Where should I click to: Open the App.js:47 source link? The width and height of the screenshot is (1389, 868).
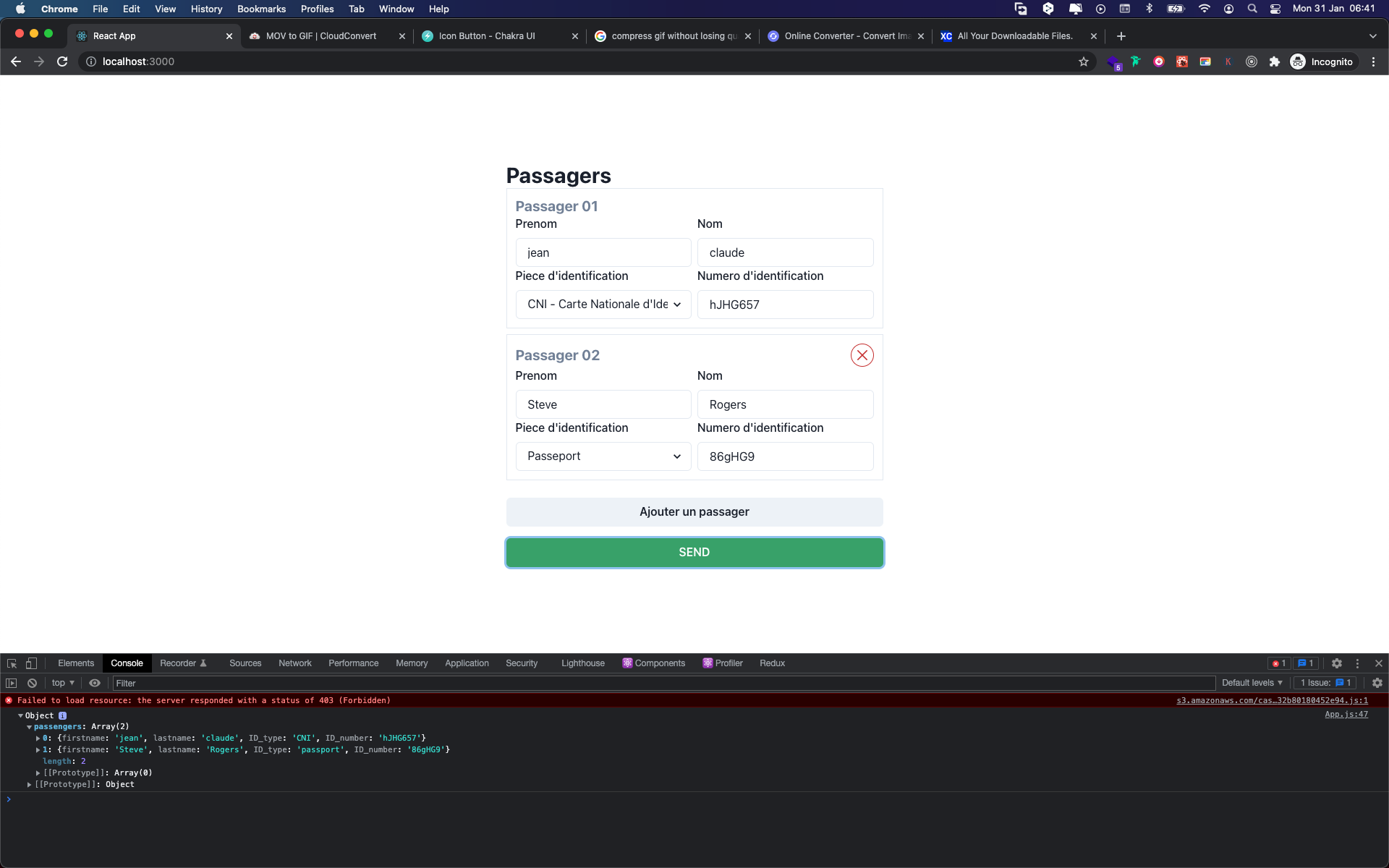pos(1346,715)
